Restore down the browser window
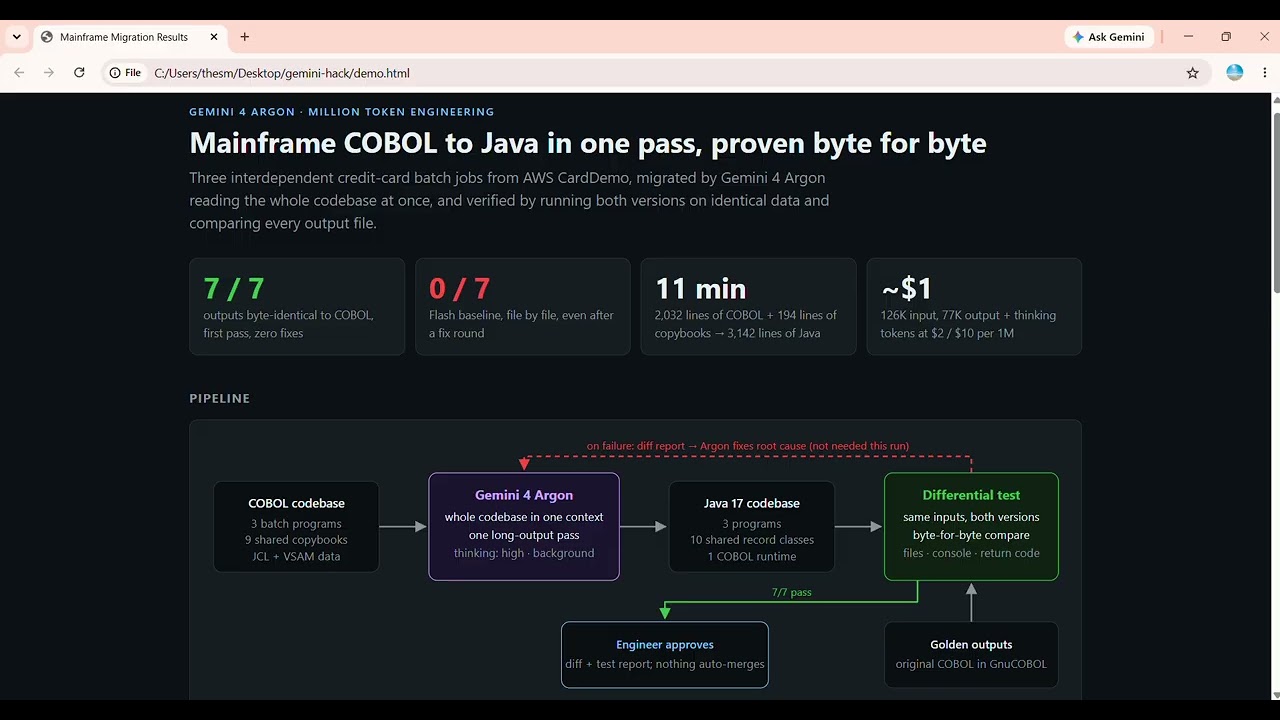The image size is (1280, 720). (1226, 37)
